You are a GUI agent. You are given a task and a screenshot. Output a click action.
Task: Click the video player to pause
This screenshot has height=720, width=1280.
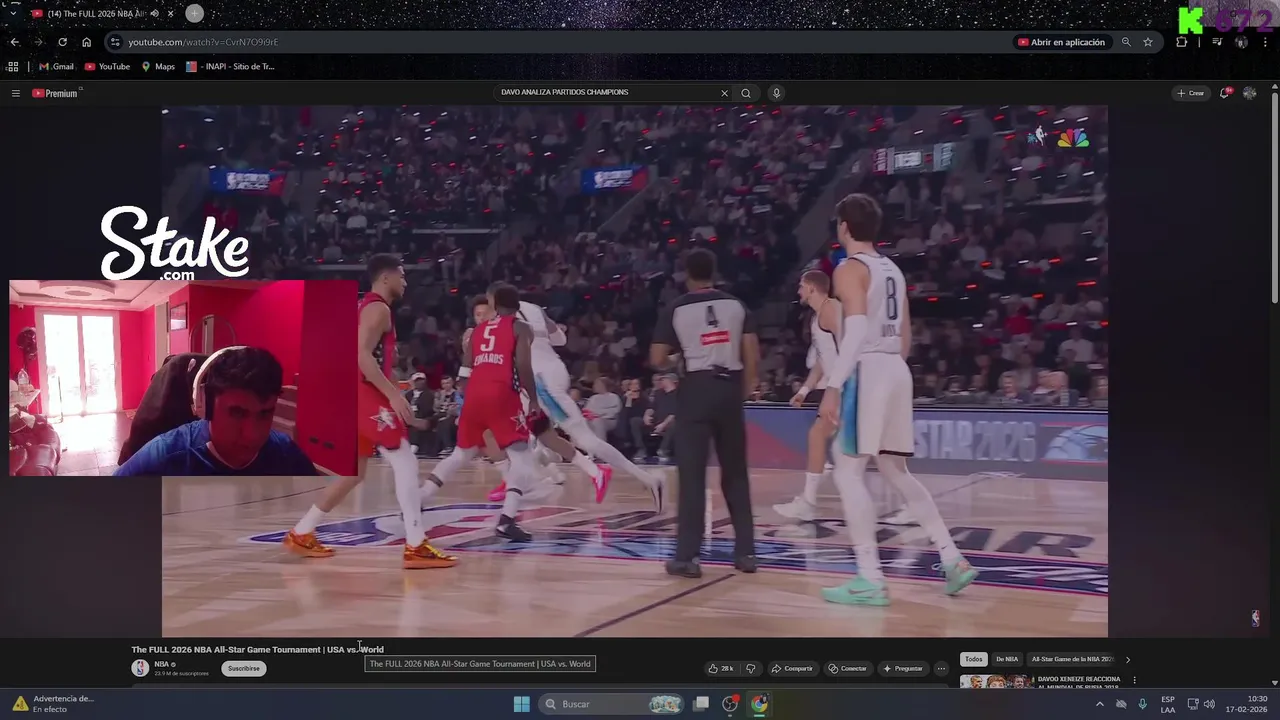634,371
